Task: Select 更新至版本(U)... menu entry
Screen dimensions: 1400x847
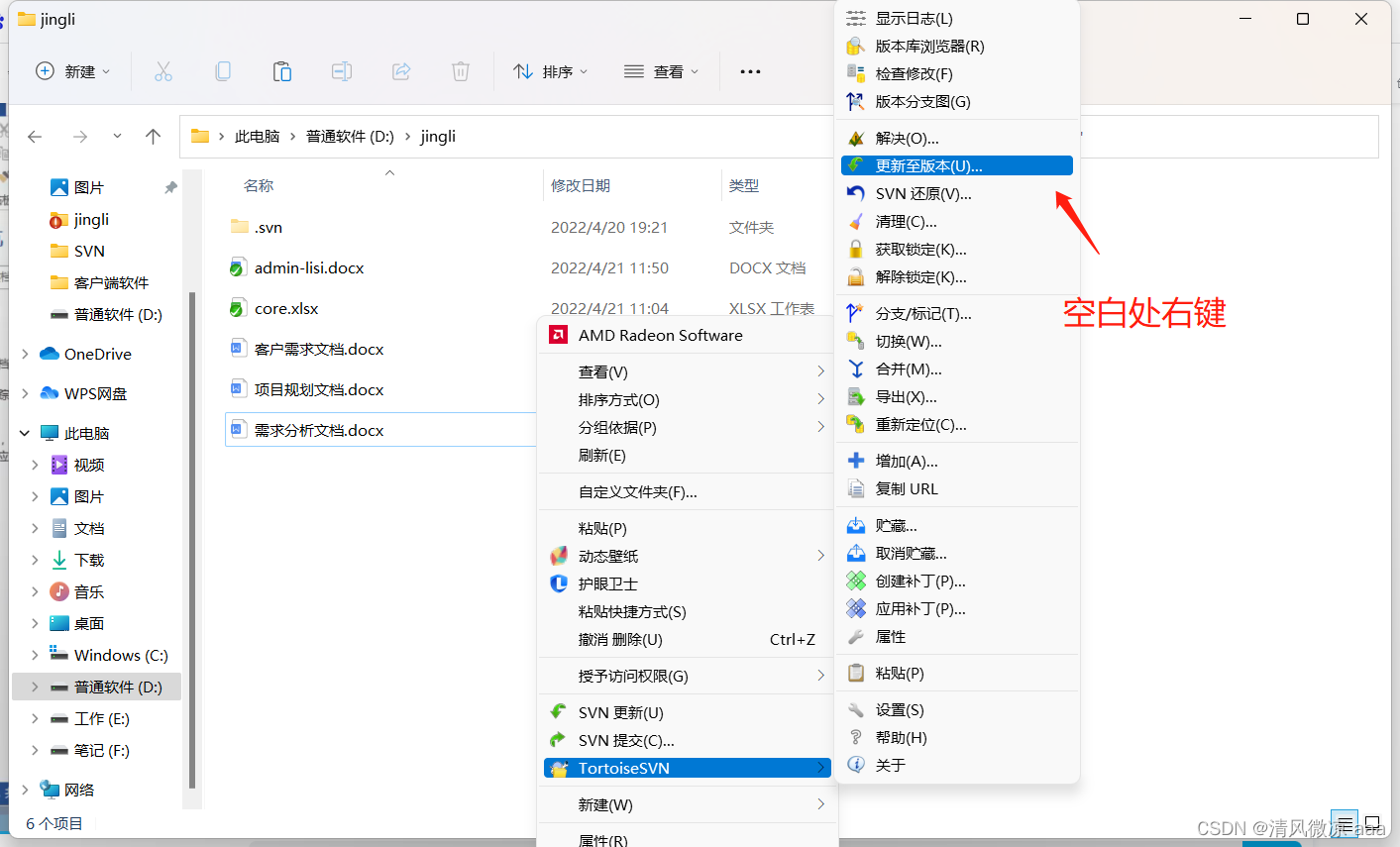Action: pos(956,166)
